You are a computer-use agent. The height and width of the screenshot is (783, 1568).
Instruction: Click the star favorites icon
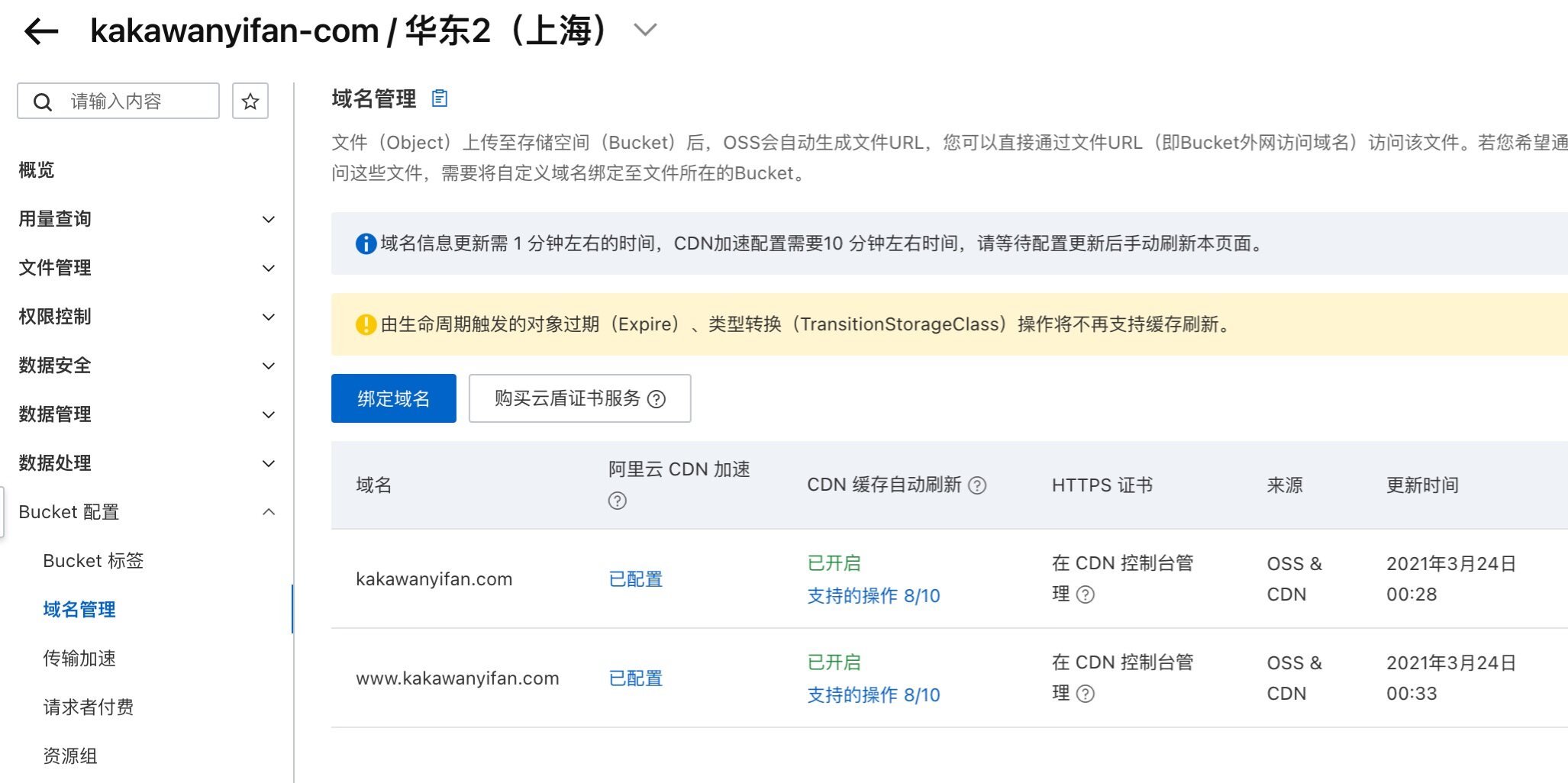click(x=250, y=101)
